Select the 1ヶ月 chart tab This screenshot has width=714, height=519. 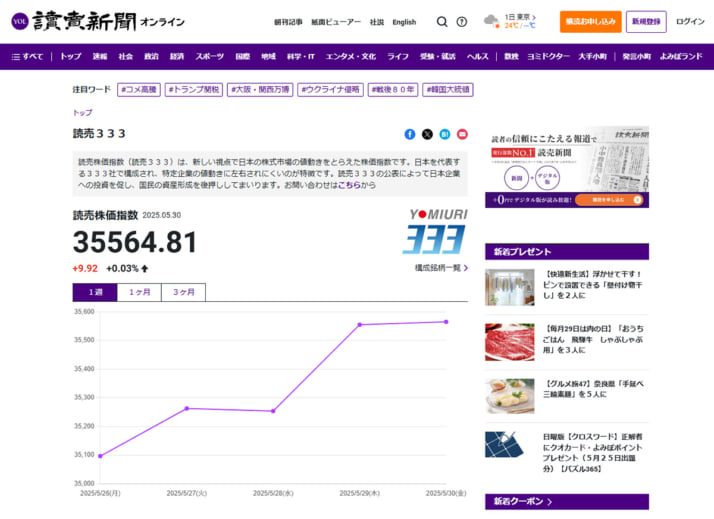click(139, 292)
